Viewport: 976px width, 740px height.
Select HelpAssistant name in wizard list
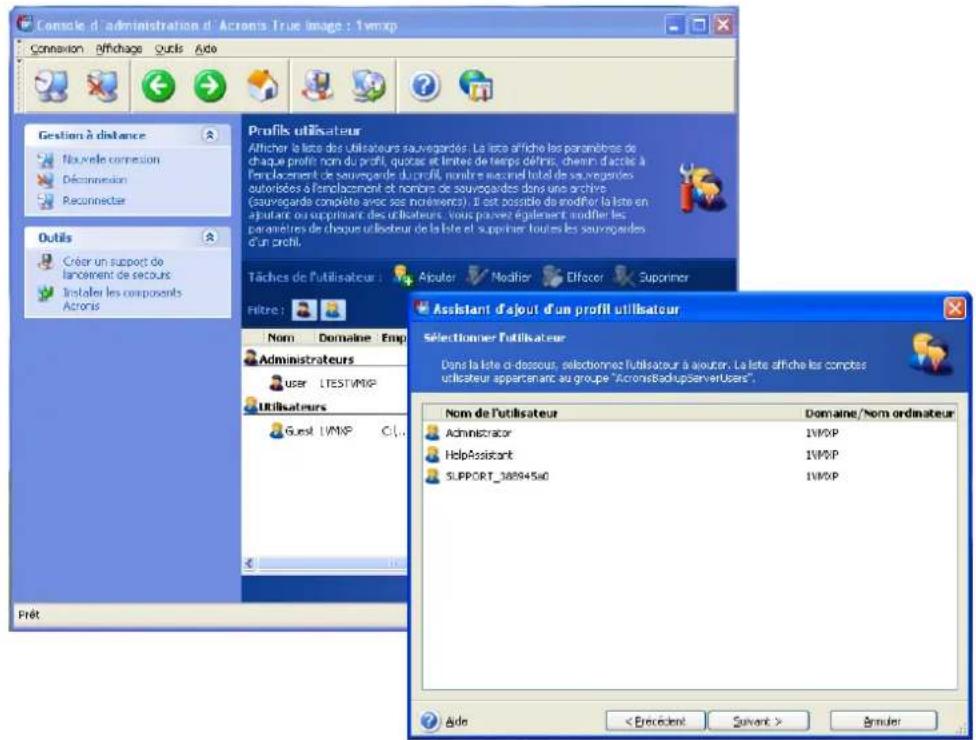pyautogui.click(x=479, y=454)
